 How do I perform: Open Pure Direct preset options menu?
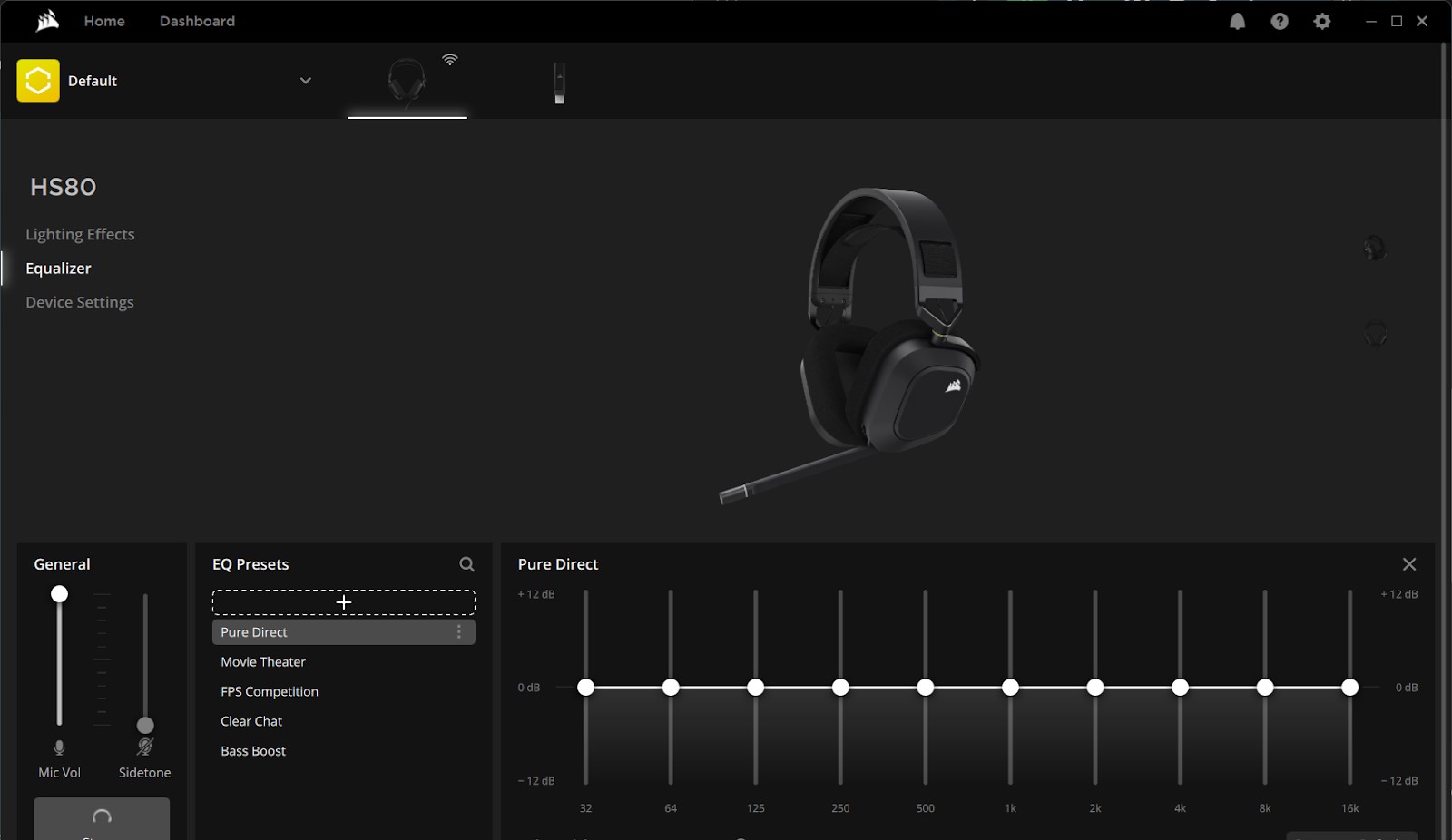(459, 632)
